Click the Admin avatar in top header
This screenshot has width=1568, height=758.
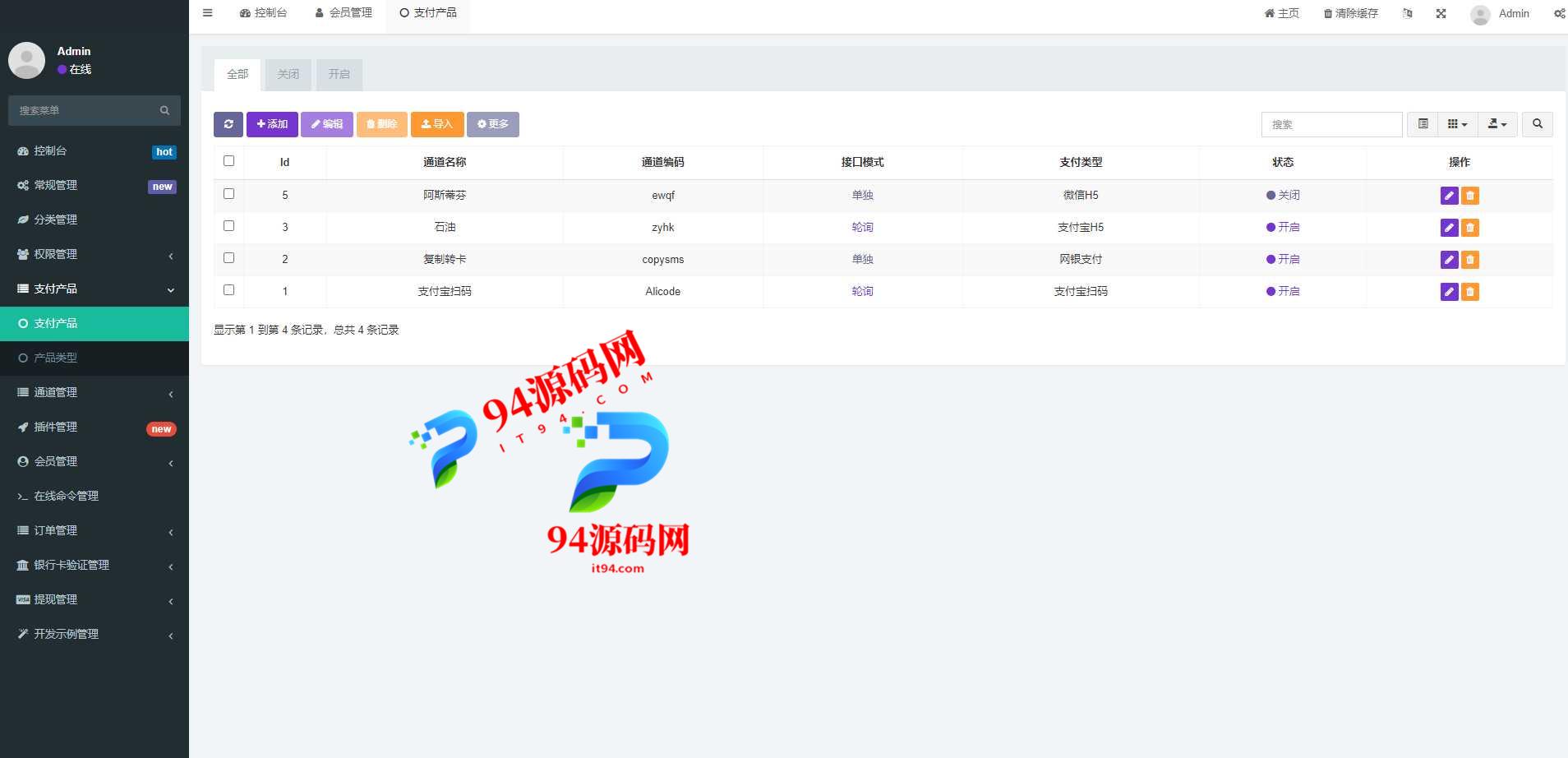(1480, 15)
